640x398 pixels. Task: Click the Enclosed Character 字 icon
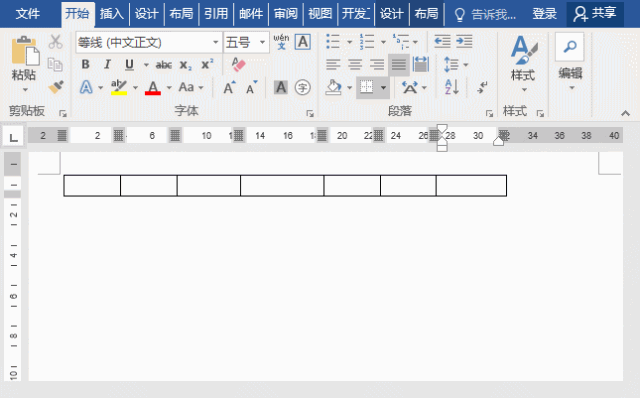point(302,87)
